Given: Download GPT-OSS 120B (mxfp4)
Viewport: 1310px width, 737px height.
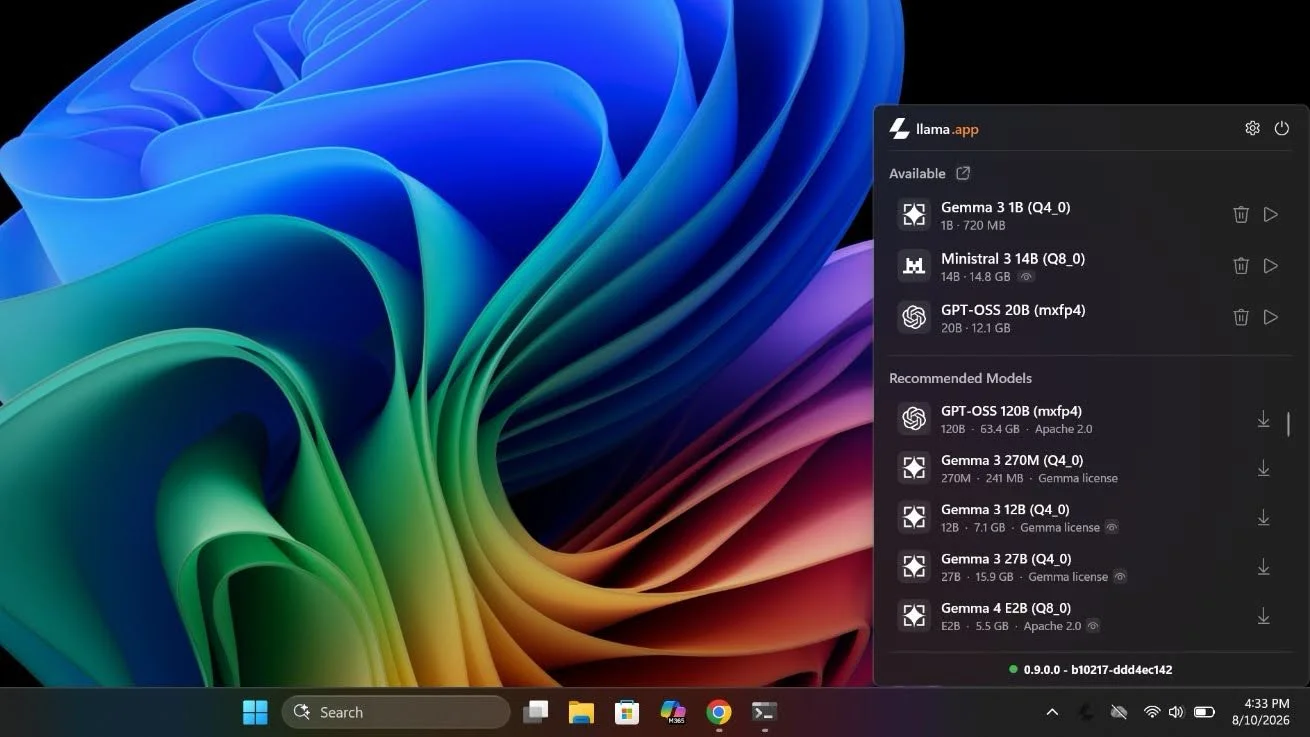Looking at the screenshot, I should (1263, 419).
